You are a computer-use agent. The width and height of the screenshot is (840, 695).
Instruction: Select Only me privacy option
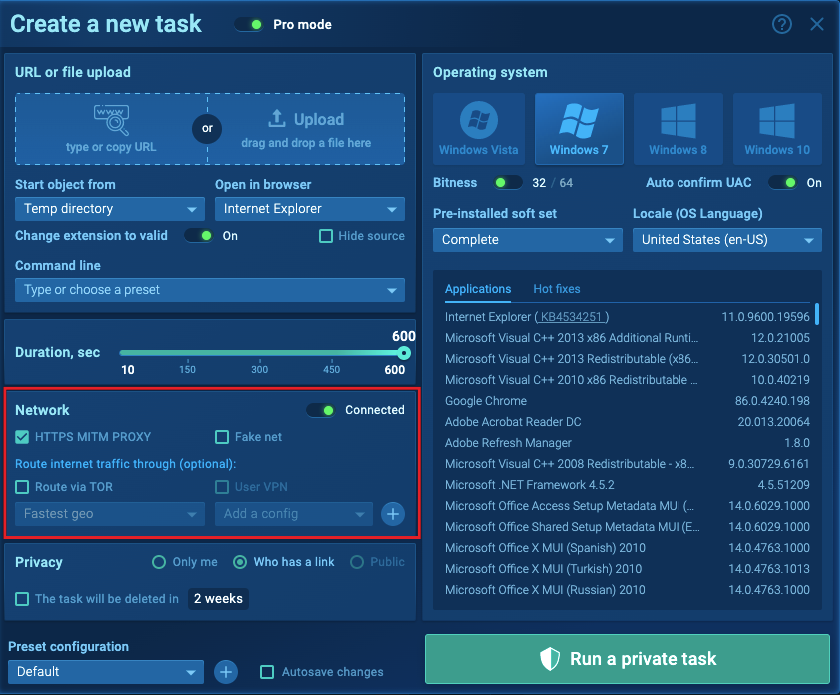(x=159, y=562)
